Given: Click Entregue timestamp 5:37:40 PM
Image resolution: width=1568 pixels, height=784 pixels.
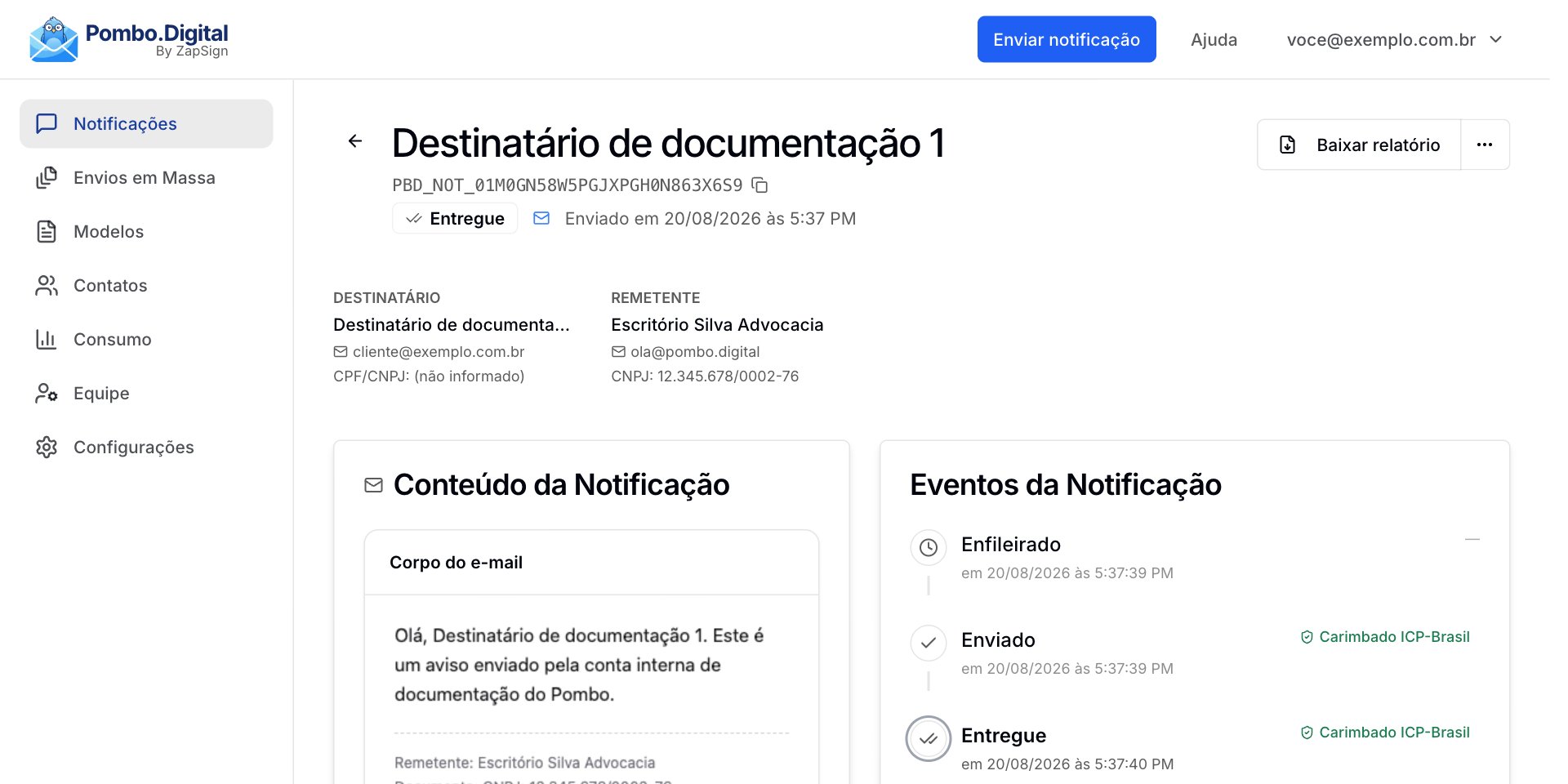Looking at the screenshot, I should (1067, 764).
